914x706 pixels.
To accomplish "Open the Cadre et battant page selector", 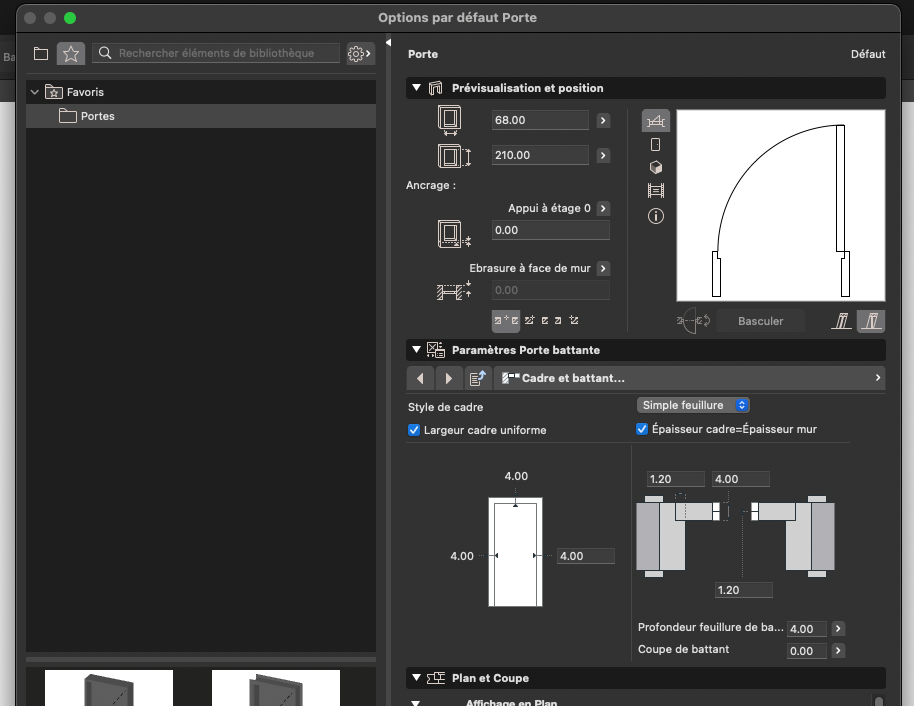I will [x=690, y=378].
